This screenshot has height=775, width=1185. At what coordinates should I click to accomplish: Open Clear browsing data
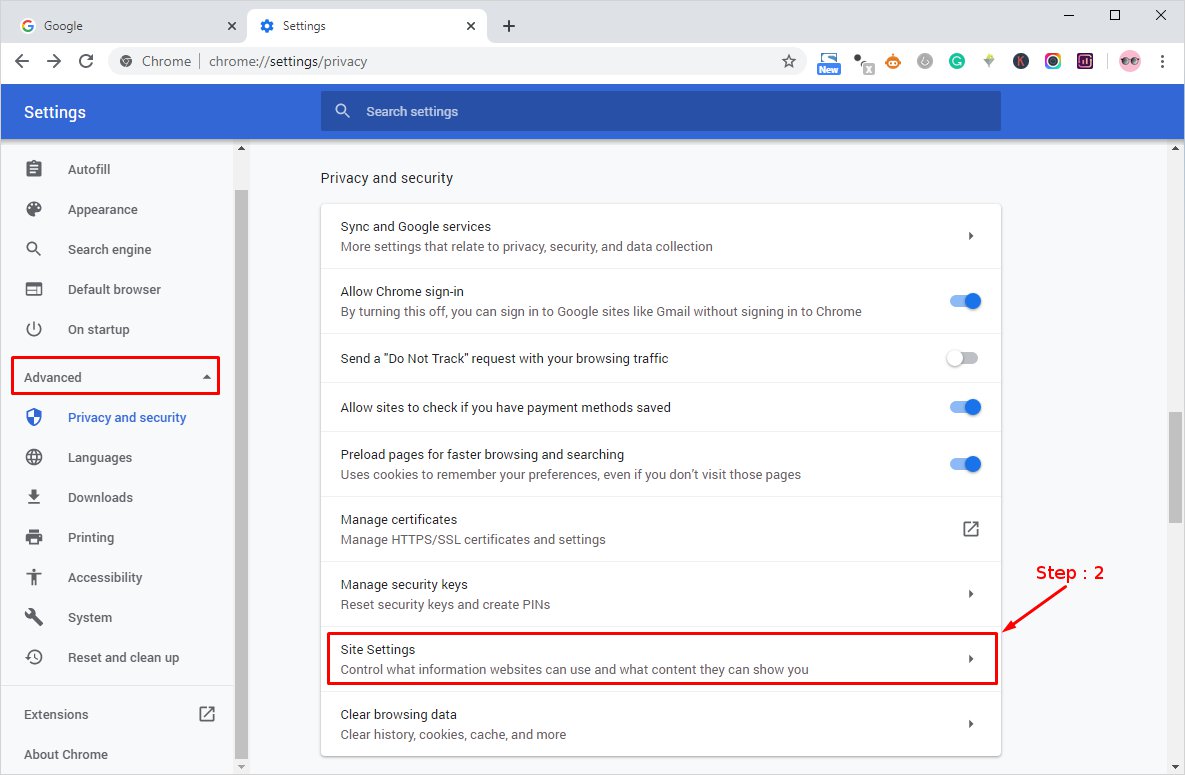(x=660, y=724)
